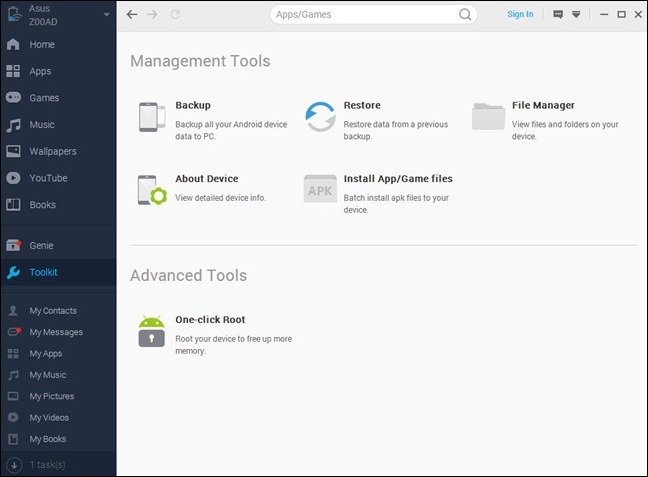Image resolution: width=648 pixels, height=477 pixels.
Task: Click the My Apps grid icon
Action: (x=13, y=353)
